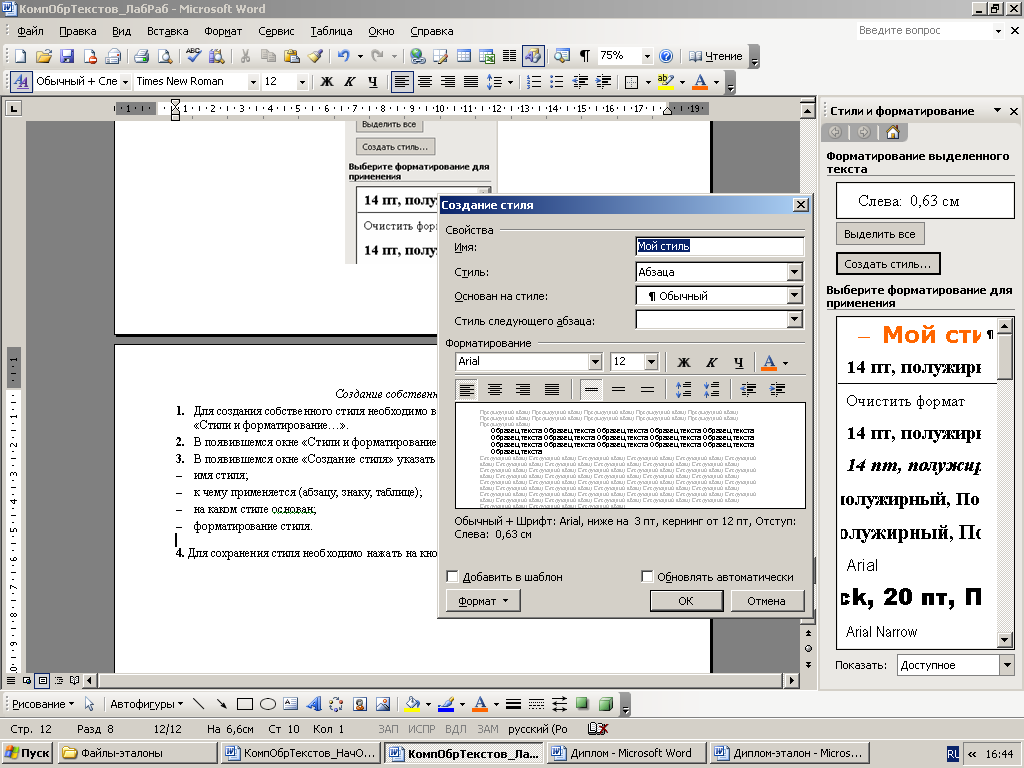Open the 'Вставка' menu
Image resolution: width=1024 pixels, height=768 pixels.
point(168,31)
